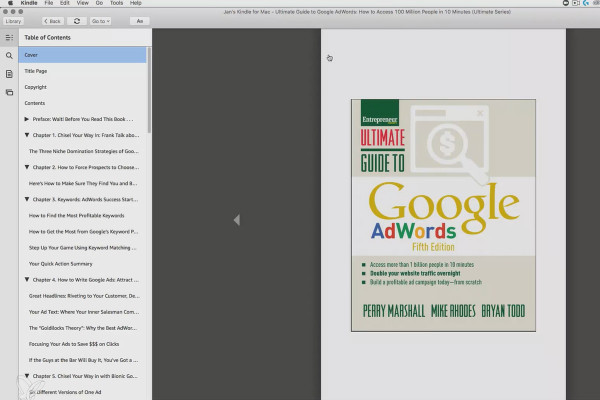Collapse Chapter 3 Keywords section
The width and height of the screenshot is (600, 400).
[27, 199]
